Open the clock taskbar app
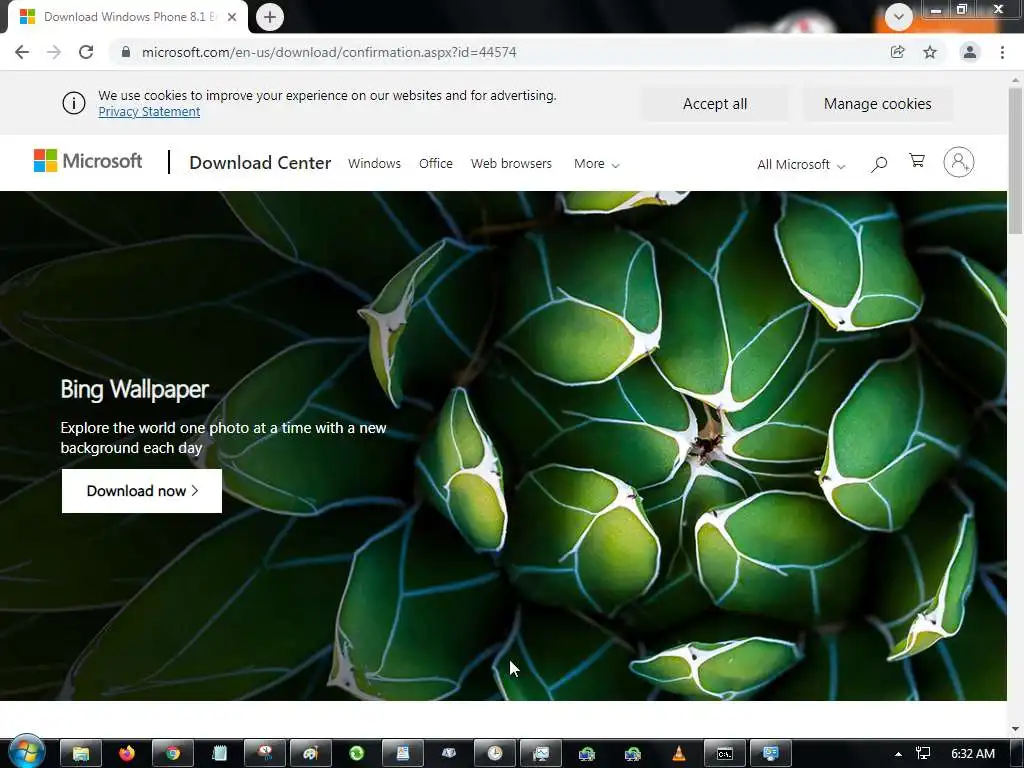The height and width of the screenshot is (768, 1024). pyautogui.click(x=494, y=754)
